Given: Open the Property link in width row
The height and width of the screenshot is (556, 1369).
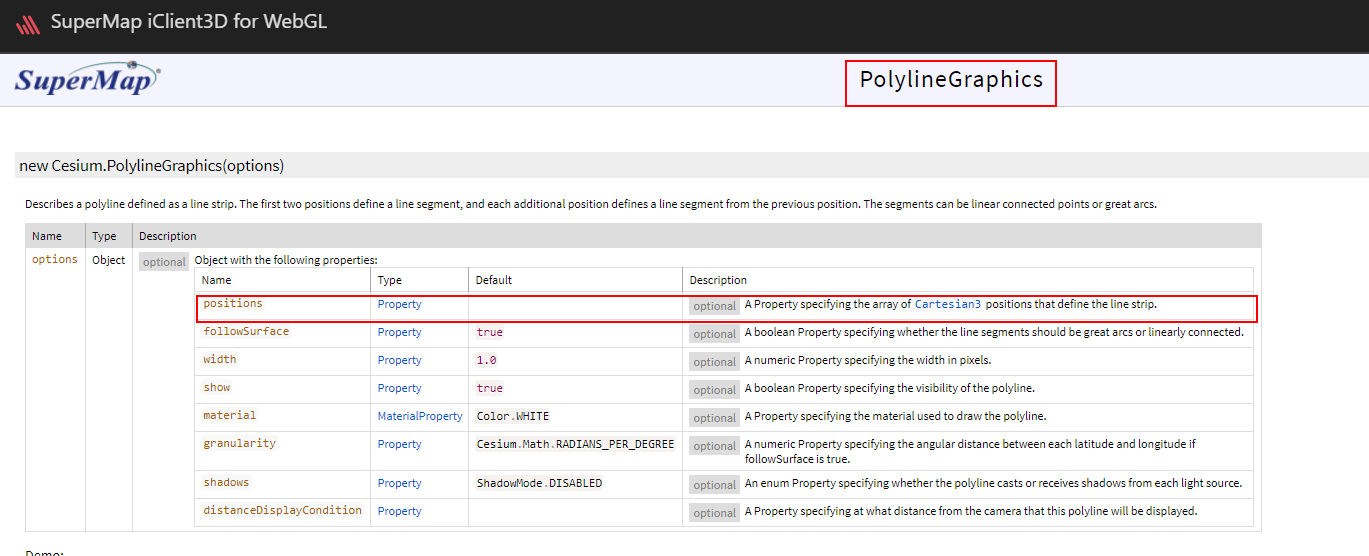Looking at the screenshot, I should click(x=399, y=360).
